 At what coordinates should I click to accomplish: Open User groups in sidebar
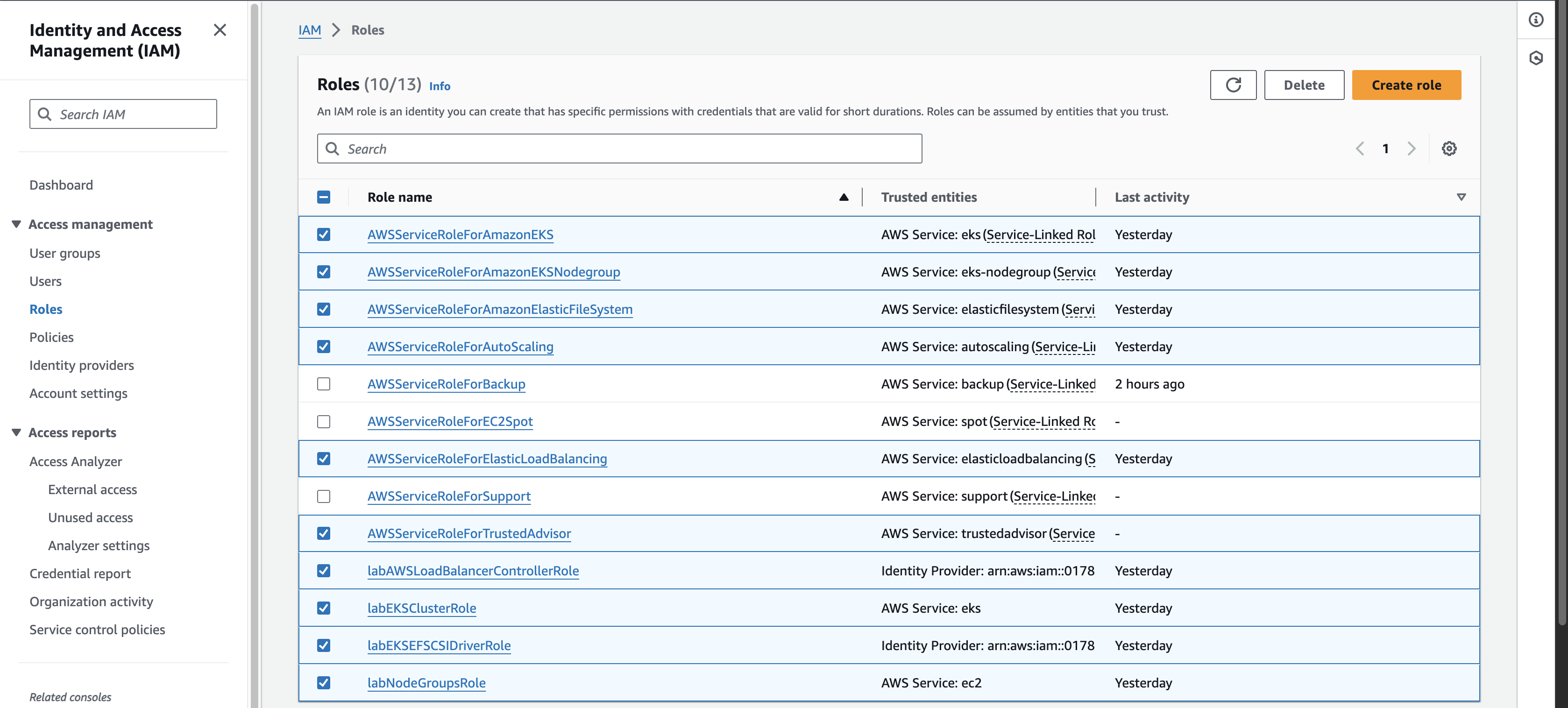point(64,253)
